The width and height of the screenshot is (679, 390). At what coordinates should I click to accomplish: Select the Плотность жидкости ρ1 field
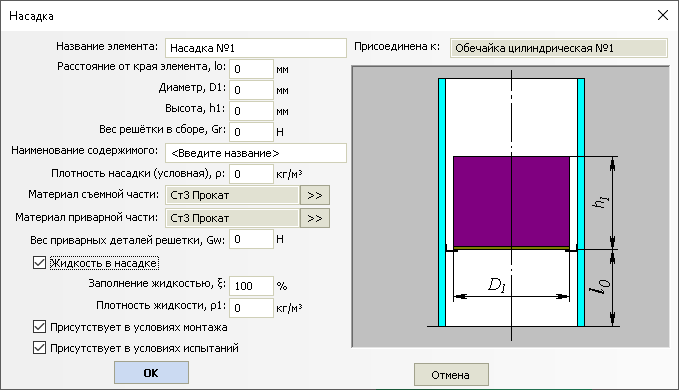click(x=251, y=308)
